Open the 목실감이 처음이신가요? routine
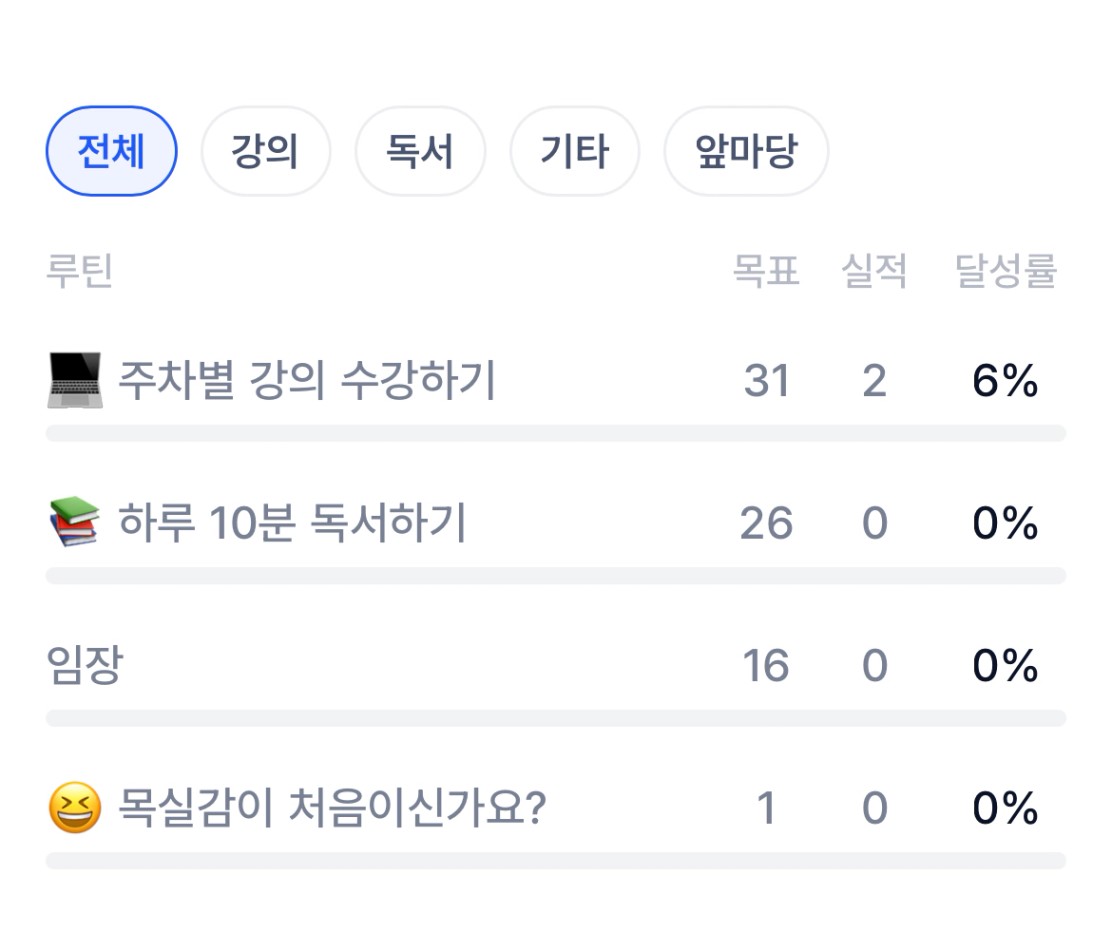 click(331, 808)
